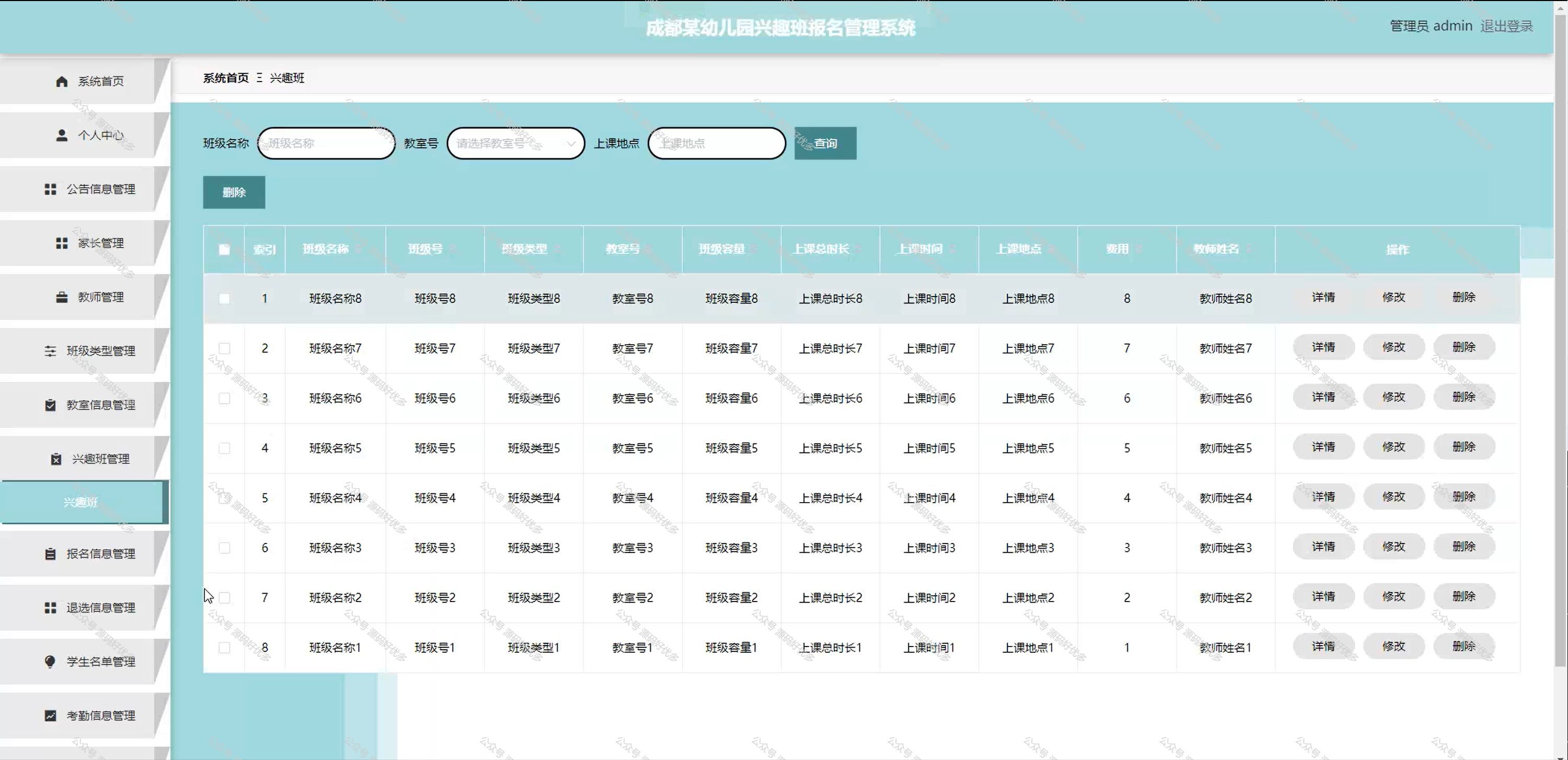The image size is (1568, 760).
Task: Click 修改 for row 班级名称6
Action: [1393, 397]
